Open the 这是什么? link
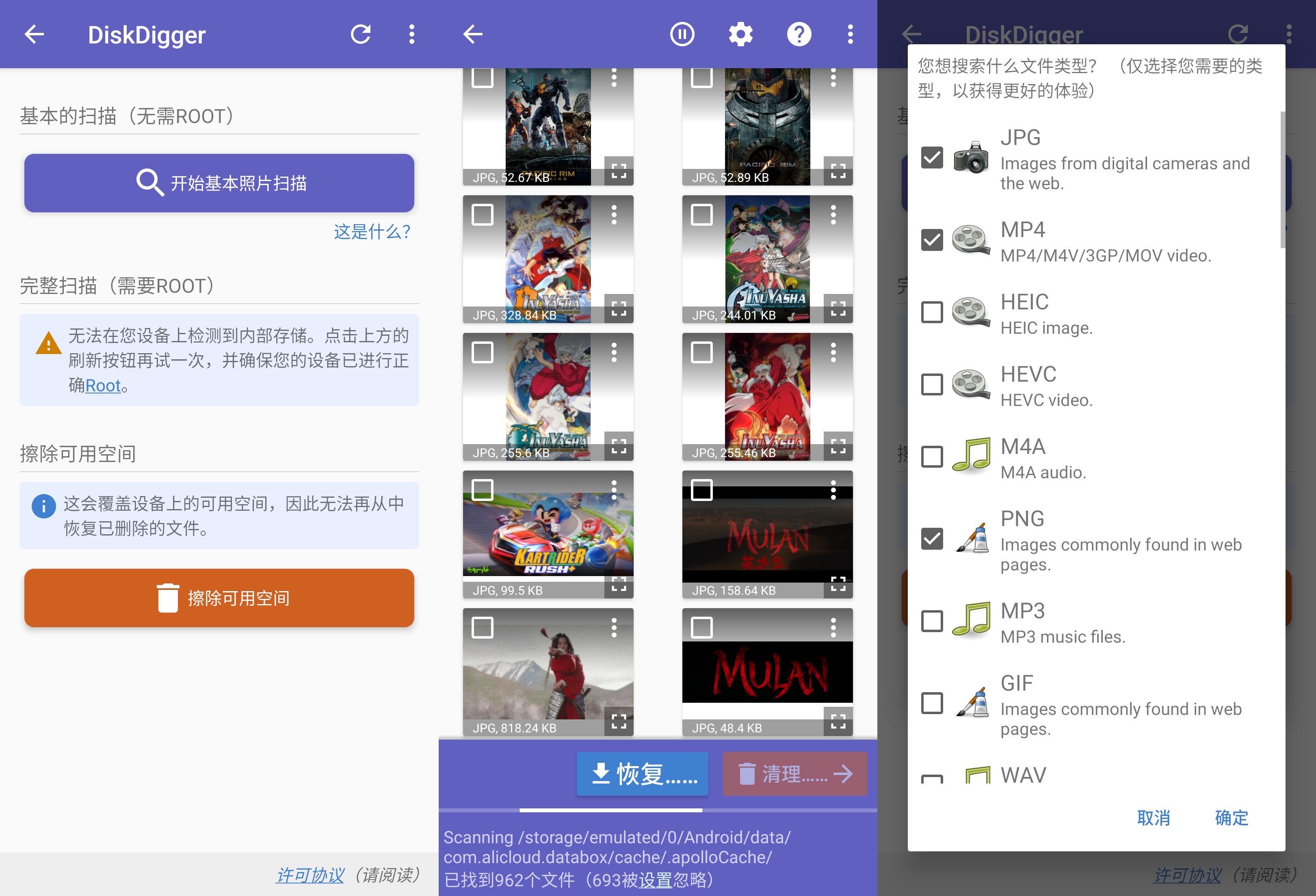This screenshot has height=896, width=1316. (372, 231)
